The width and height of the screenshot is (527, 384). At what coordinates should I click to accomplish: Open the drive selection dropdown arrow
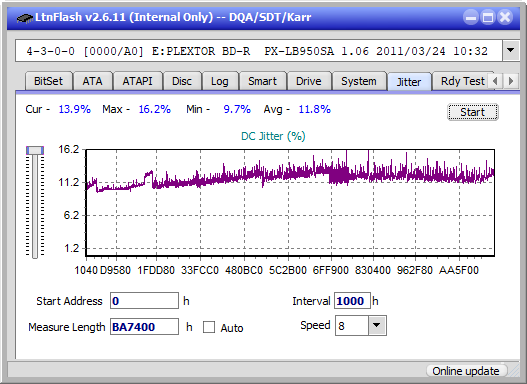(x=511, y=50)
